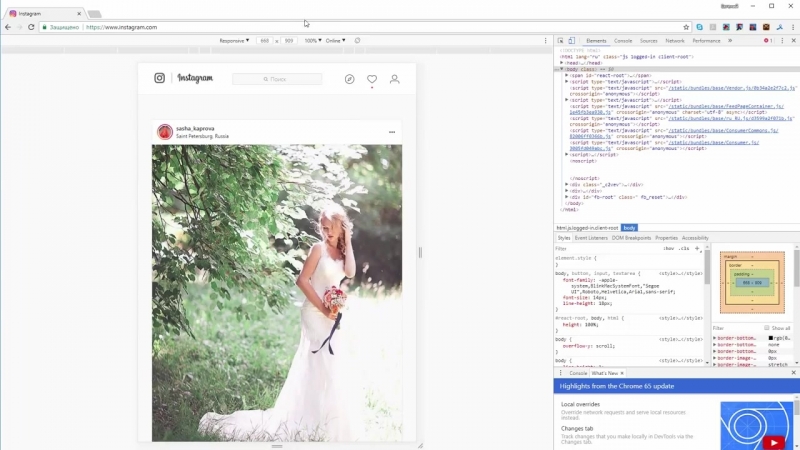Click the address bar URL
The image size is (800, 450).
click(121, 27)
